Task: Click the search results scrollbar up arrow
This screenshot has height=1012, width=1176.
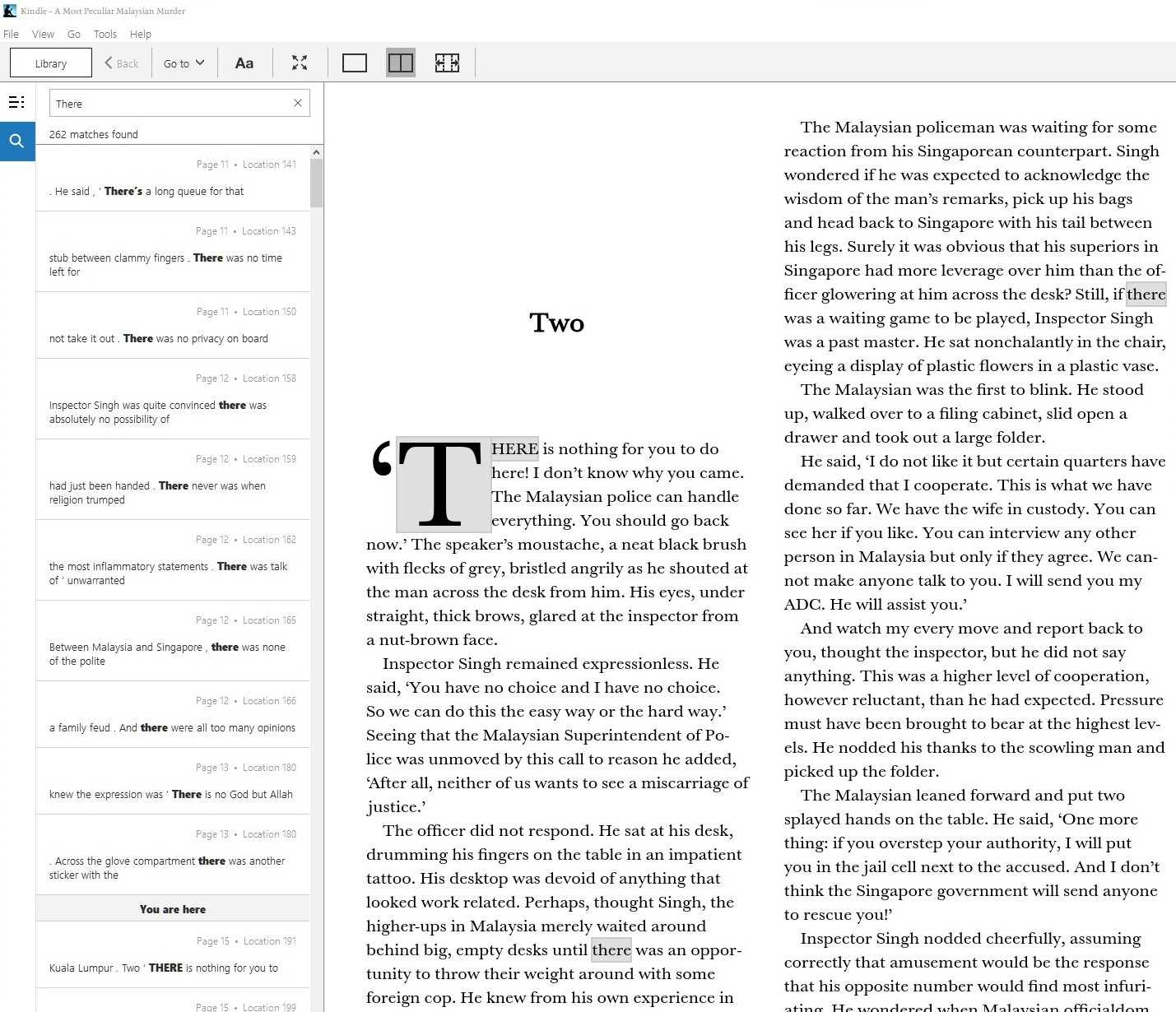Action: (x=317, y=152)
